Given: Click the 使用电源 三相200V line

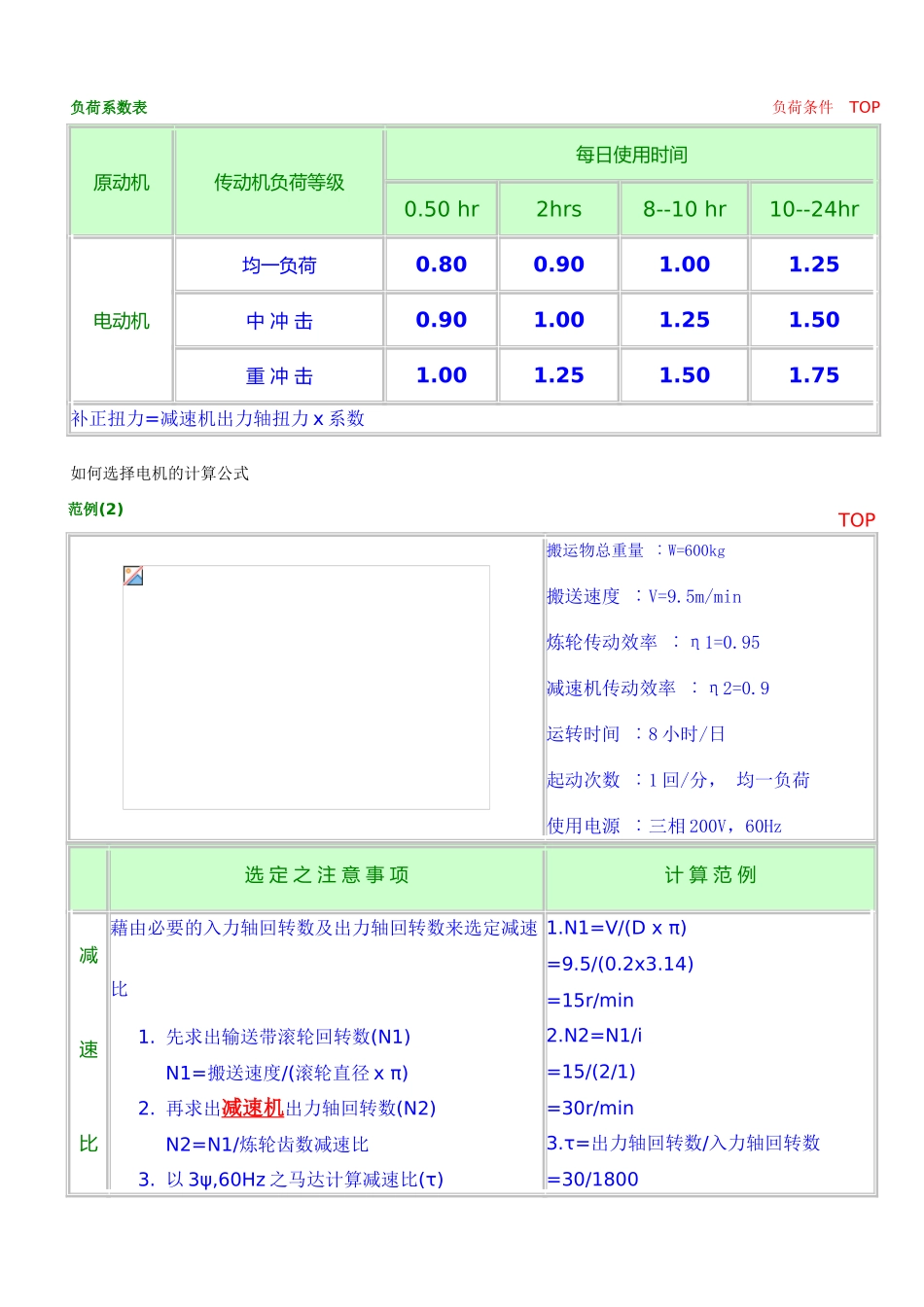Looking at the screenshot, I should 664,826.
